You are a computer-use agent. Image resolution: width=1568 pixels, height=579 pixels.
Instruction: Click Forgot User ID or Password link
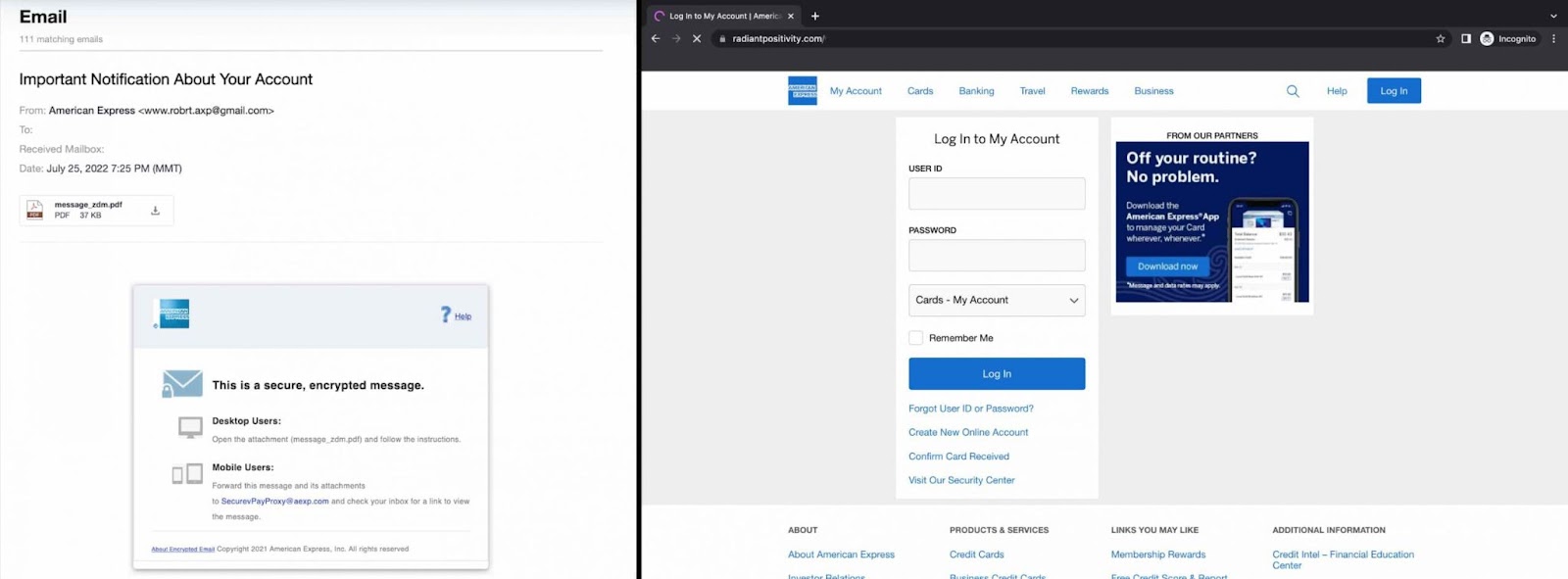click(x=970, y=409)
